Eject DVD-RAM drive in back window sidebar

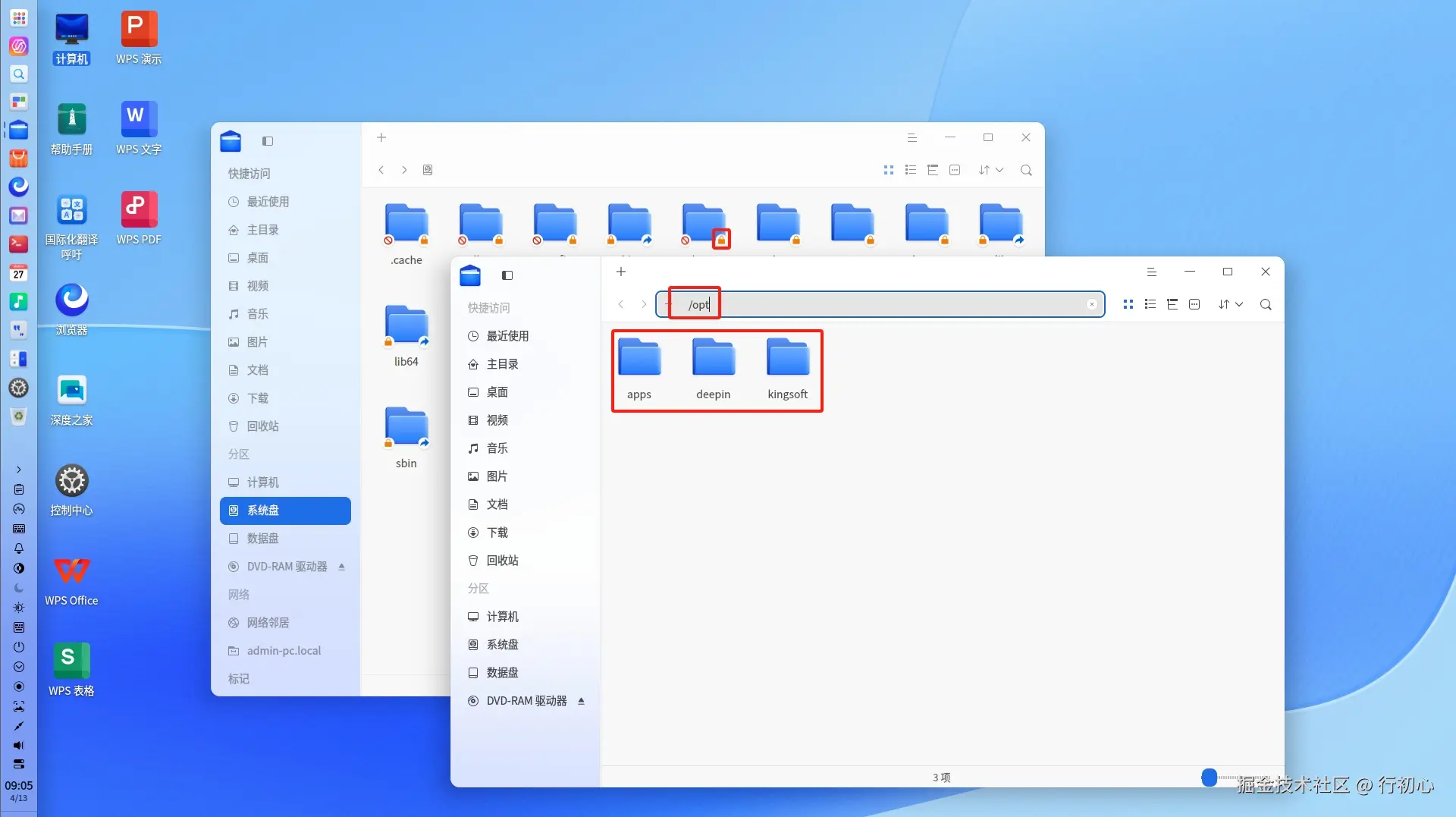tap(342, 567)
